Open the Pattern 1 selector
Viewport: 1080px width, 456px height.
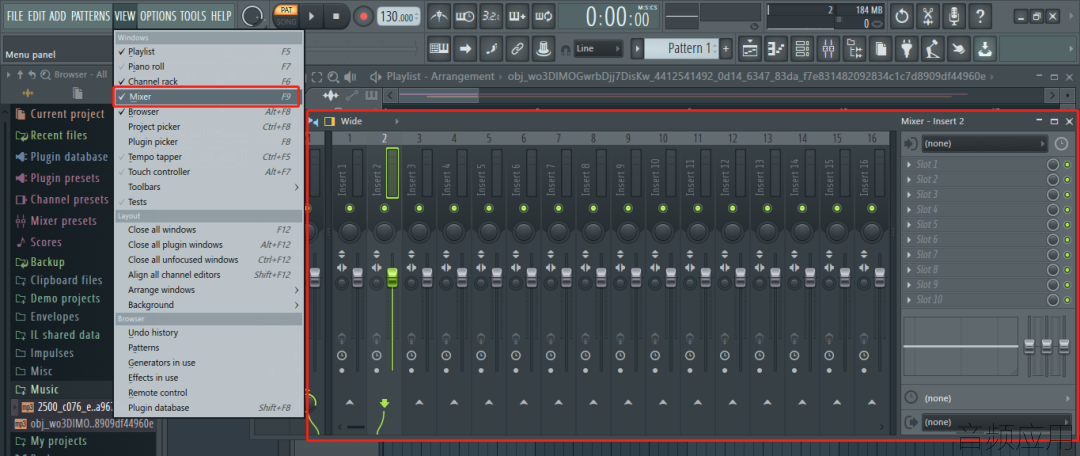tap(681, 48)
